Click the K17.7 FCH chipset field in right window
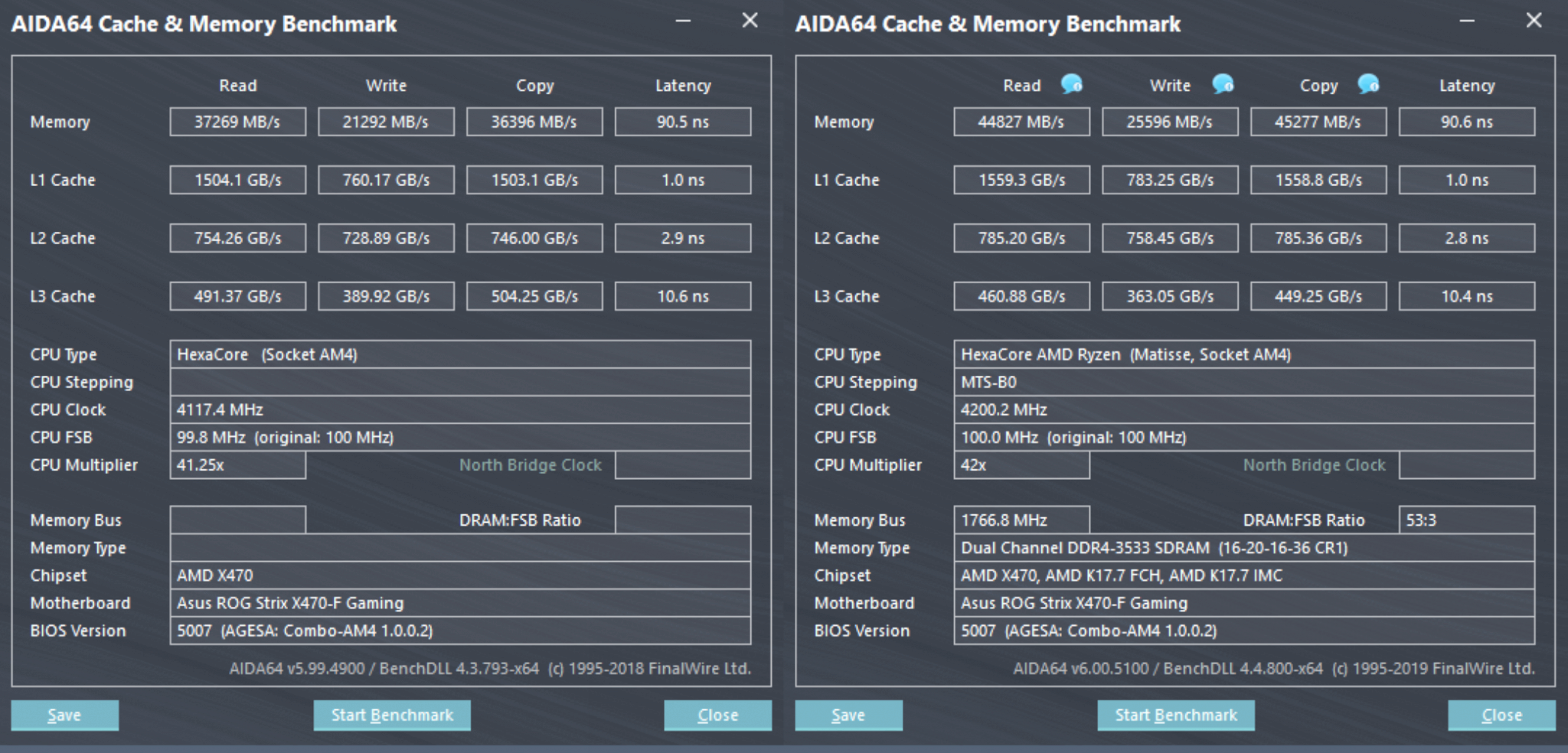This screenshot has width=1568, height=753. (x=1244, y=575)
